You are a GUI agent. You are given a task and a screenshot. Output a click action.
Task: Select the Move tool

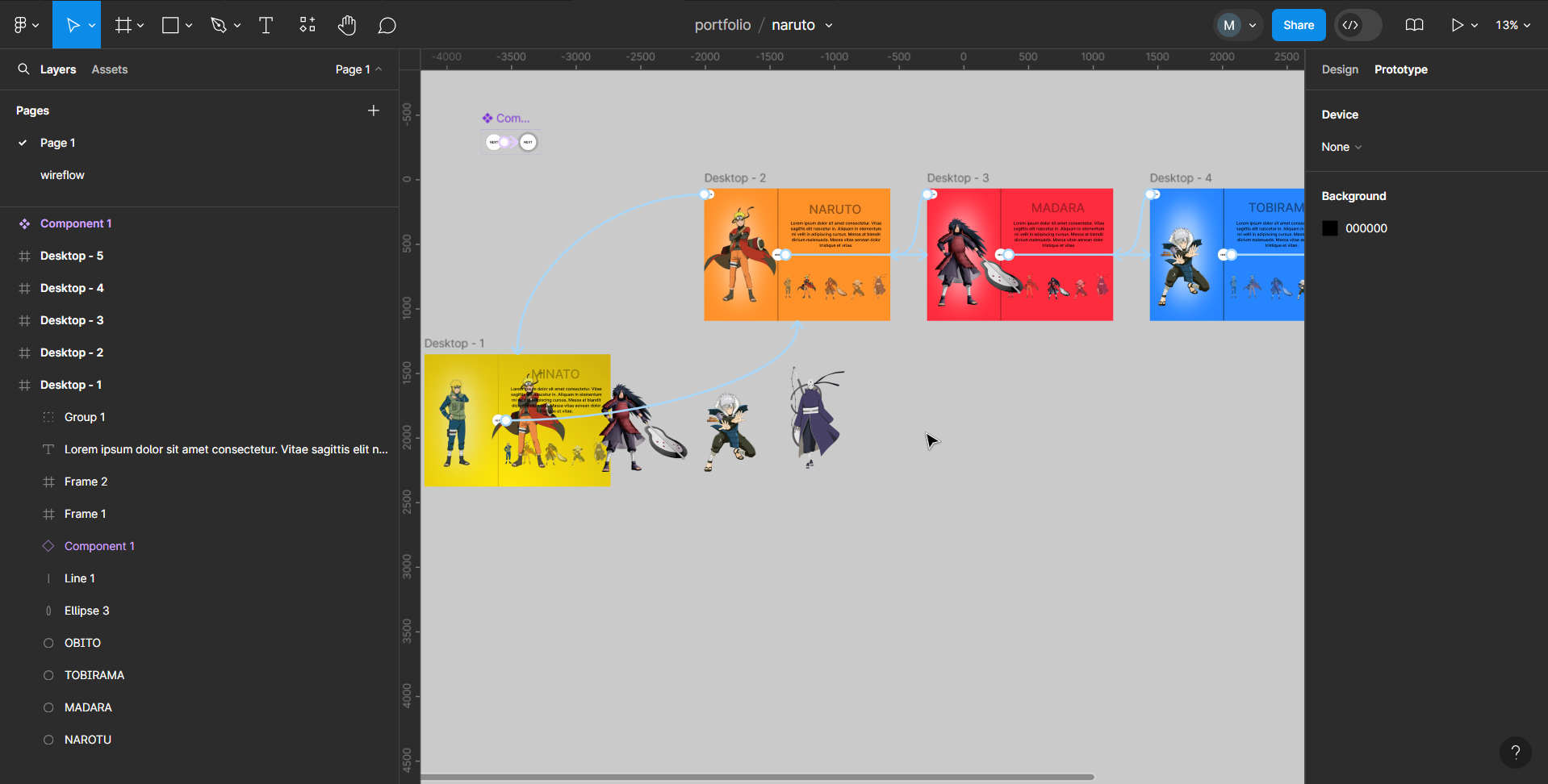[x=73, y=25]
